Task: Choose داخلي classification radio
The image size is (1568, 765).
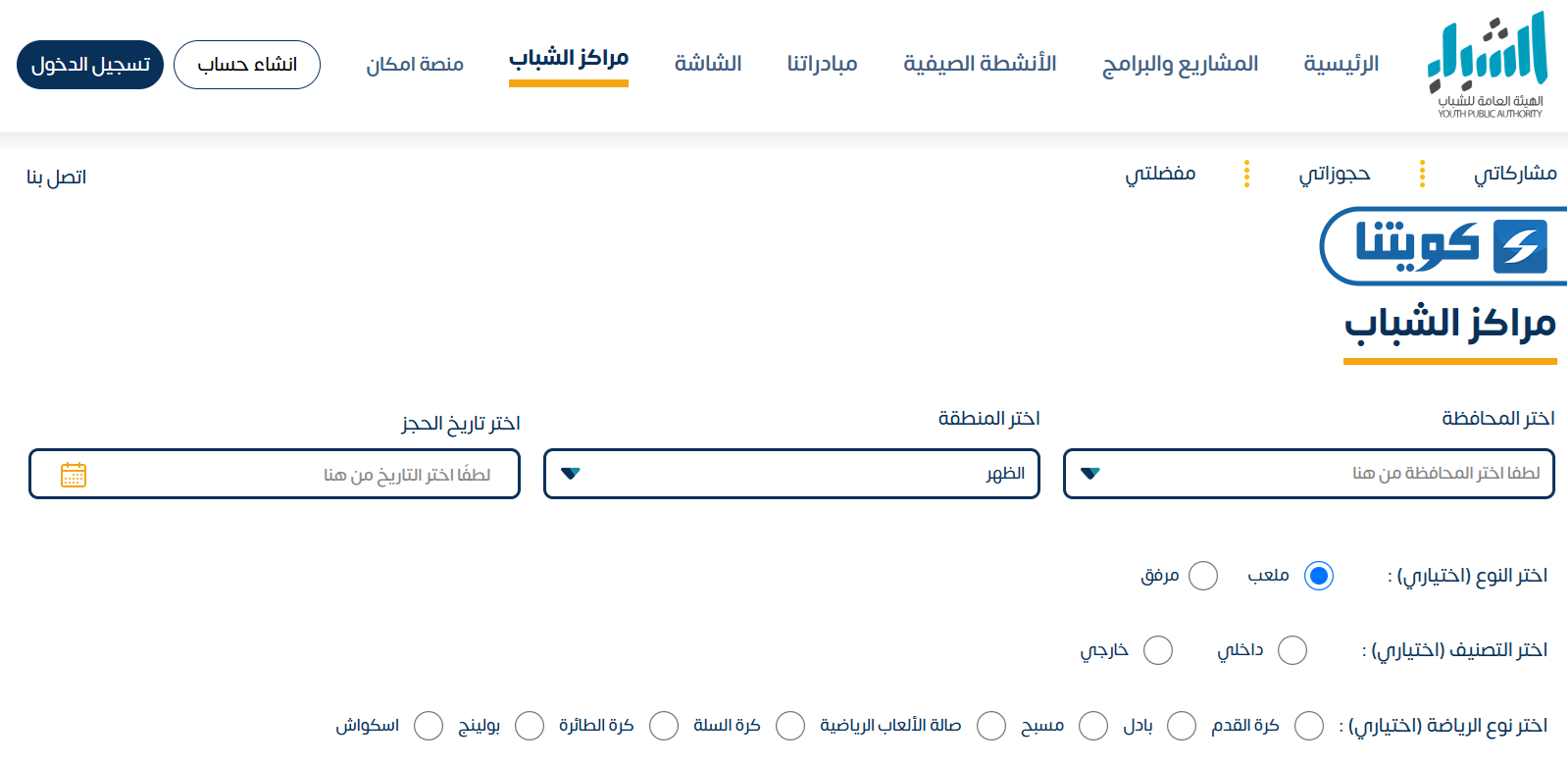Action: 1292,650
